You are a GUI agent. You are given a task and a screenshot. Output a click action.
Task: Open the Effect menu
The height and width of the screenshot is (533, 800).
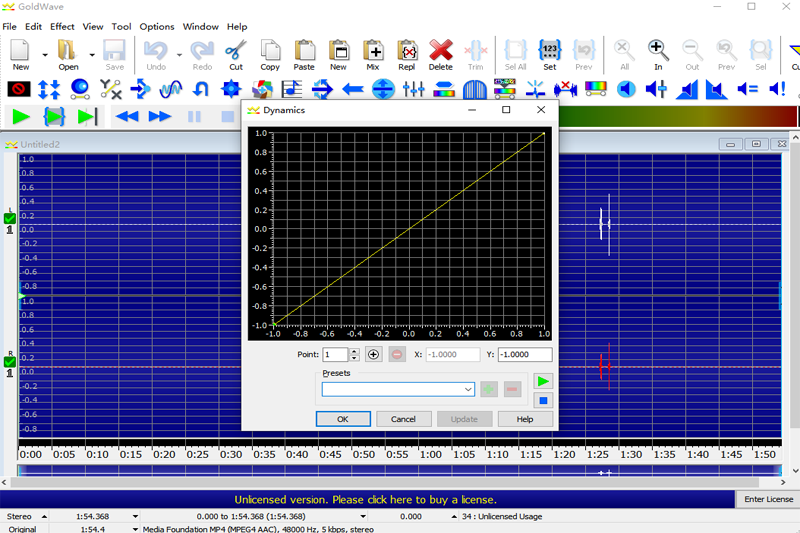[62, 27]
